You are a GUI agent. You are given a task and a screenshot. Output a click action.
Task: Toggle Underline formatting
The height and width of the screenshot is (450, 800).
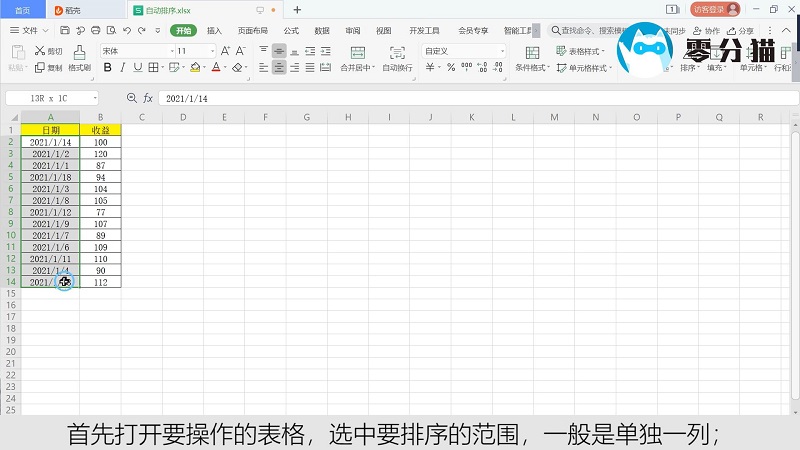[x=139, y=68]
